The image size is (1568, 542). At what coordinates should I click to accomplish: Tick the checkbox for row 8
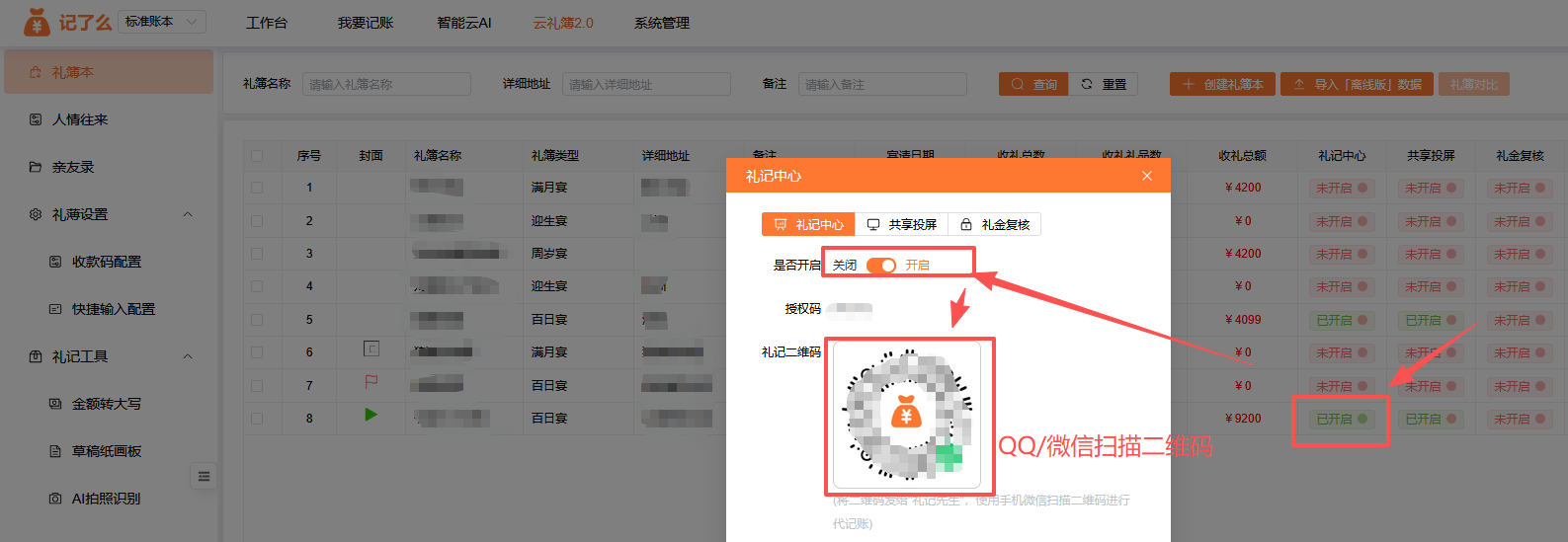(x=257, y=419)
